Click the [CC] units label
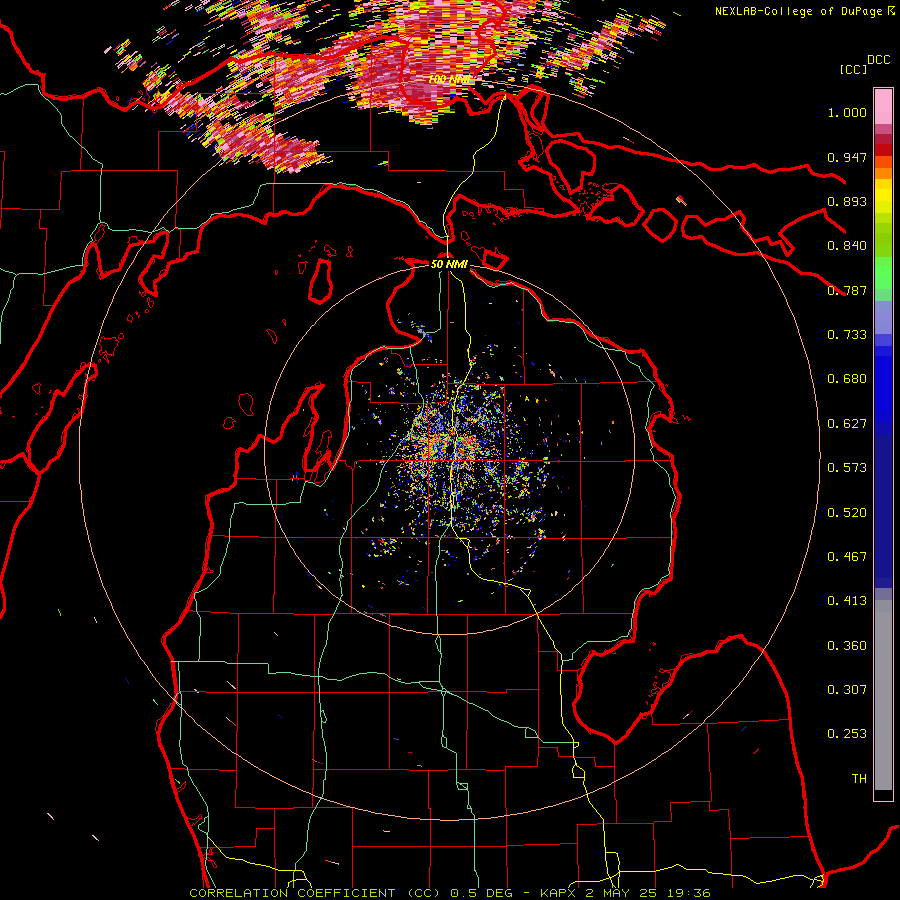Viewport: 900px width, 900px height. tap(853, 69)
